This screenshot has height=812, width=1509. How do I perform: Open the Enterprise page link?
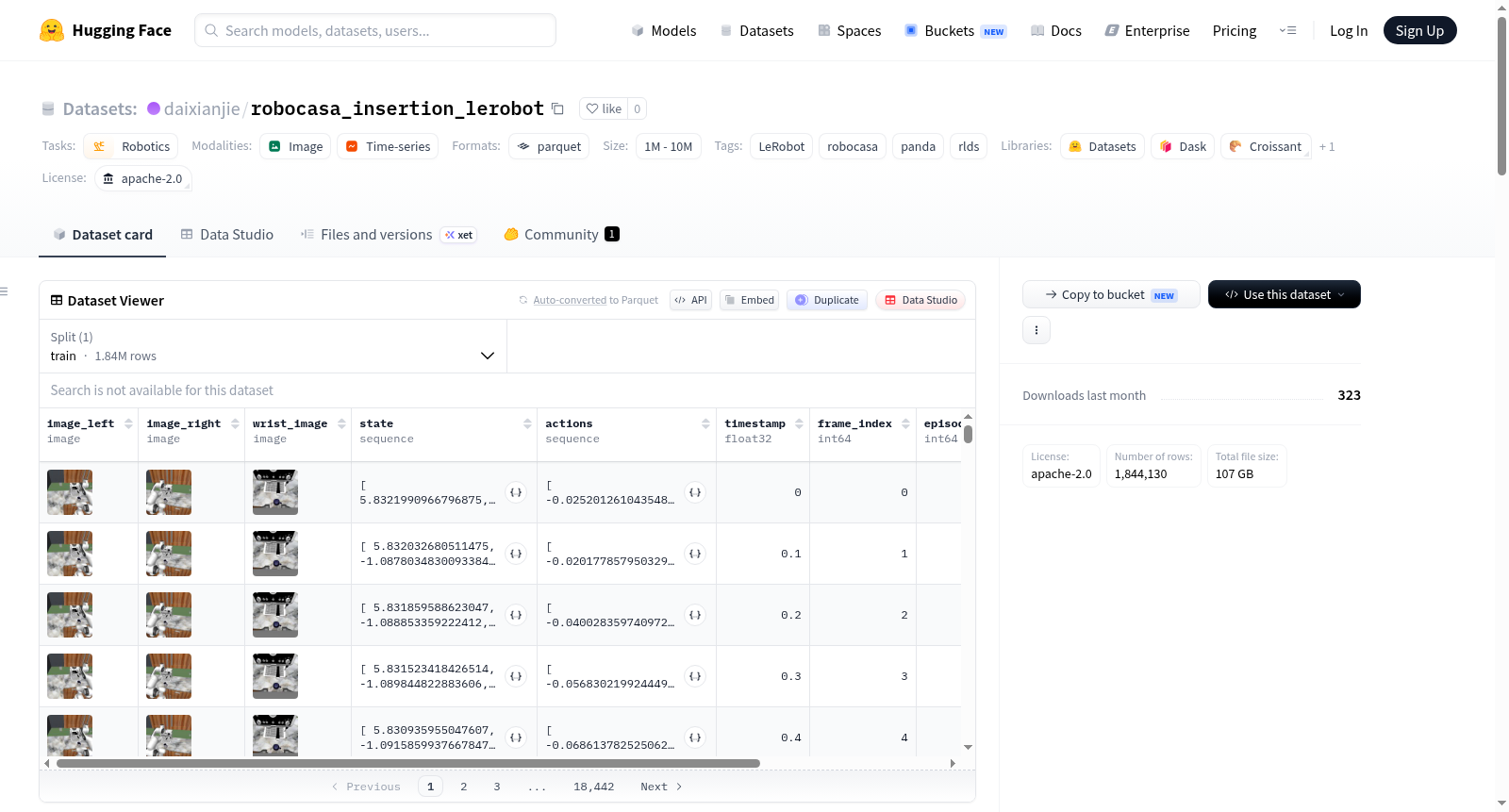[1147, 30]
